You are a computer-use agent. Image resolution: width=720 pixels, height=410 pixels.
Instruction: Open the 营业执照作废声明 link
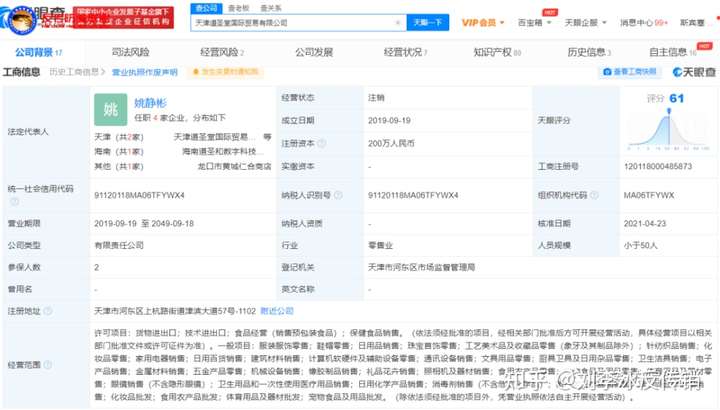click(x=145, y=72)
